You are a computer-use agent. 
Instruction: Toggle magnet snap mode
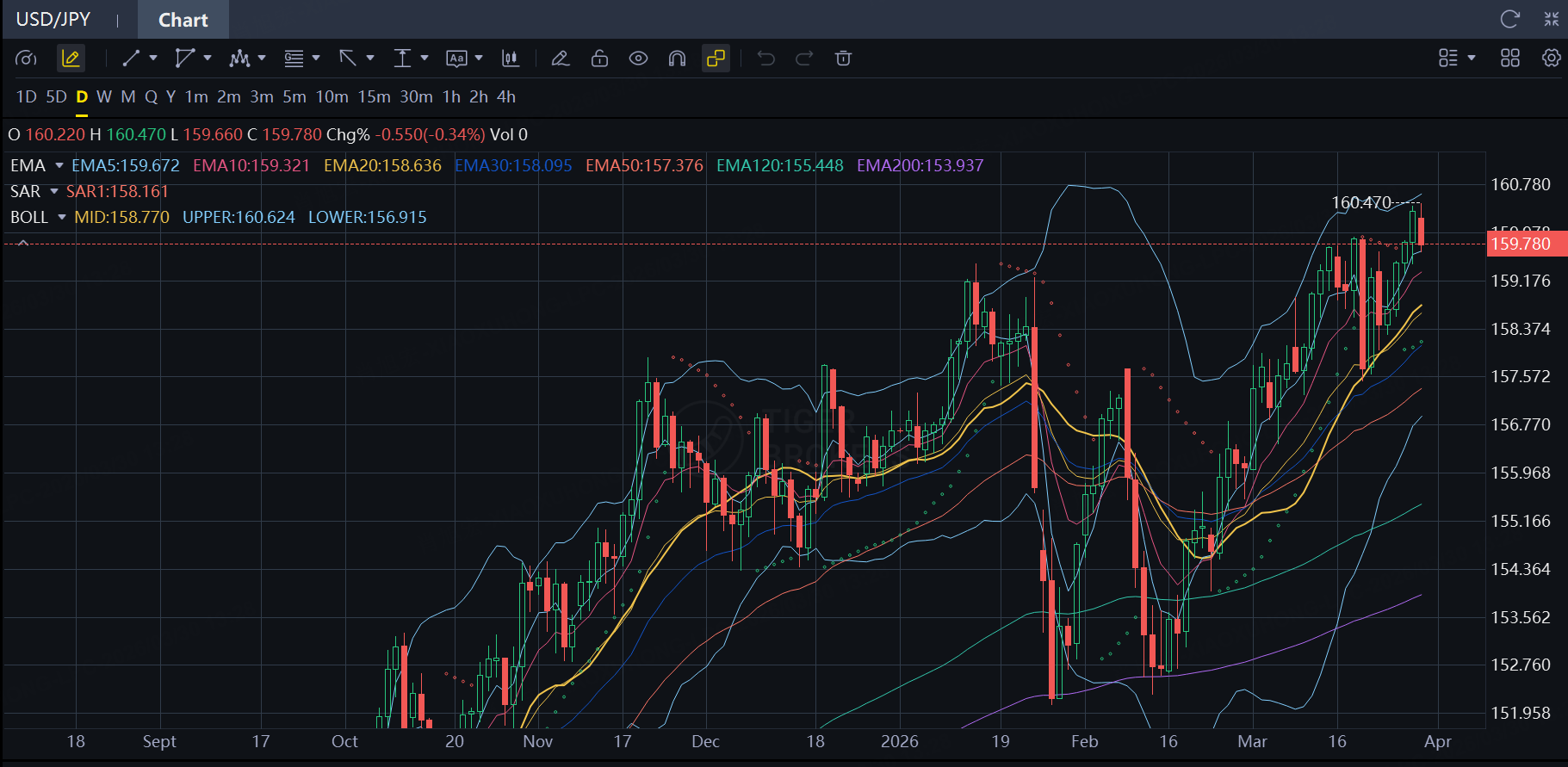coord(677,59)
